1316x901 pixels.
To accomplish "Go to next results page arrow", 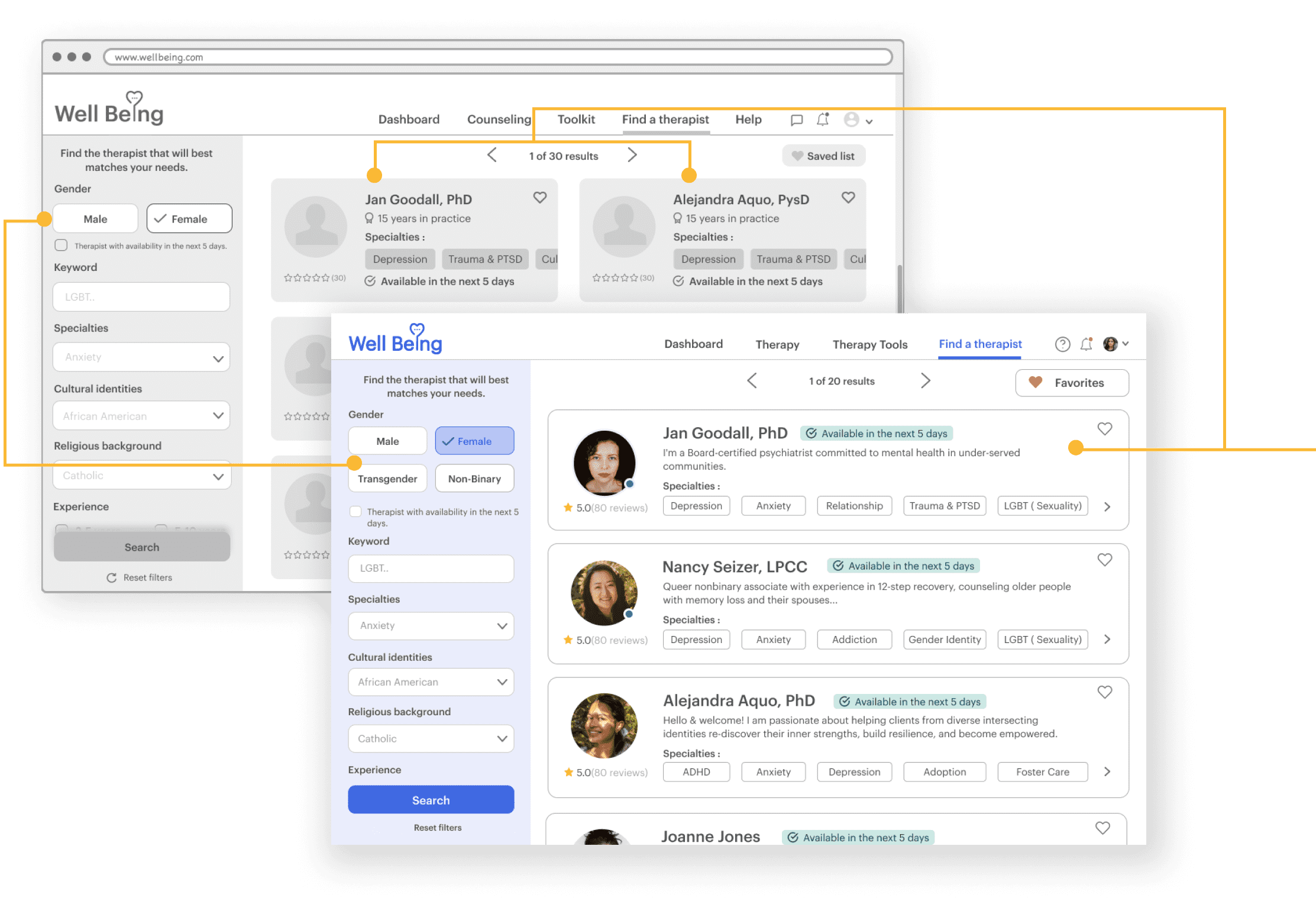I will click(x=925, y=381).
